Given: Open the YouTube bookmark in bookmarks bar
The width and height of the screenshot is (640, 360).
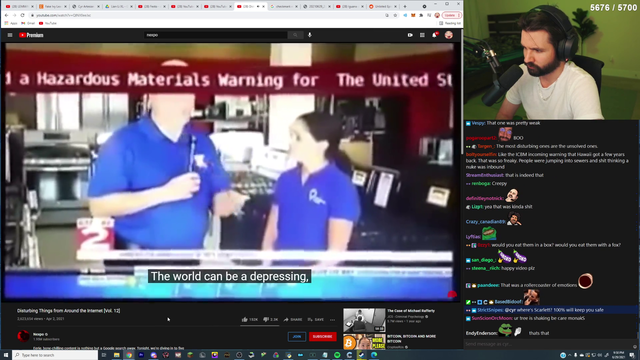Looking at the screenshot, I should tap(48, 23).
